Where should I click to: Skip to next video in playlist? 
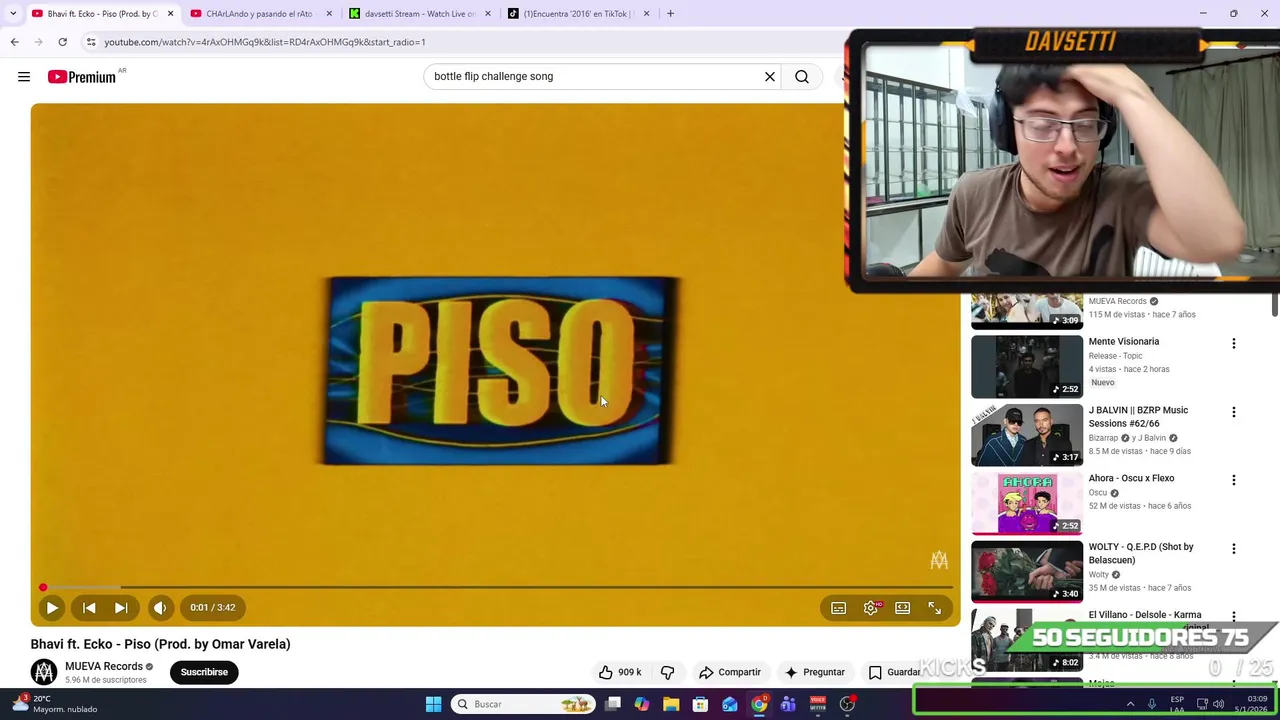[x=121, y=607]
